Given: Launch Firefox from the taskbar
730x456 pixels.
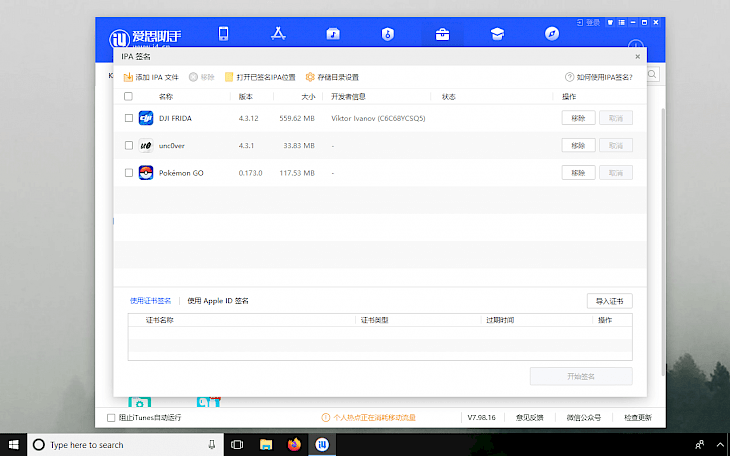Looking at the screenshot, I should click(294, 444).
